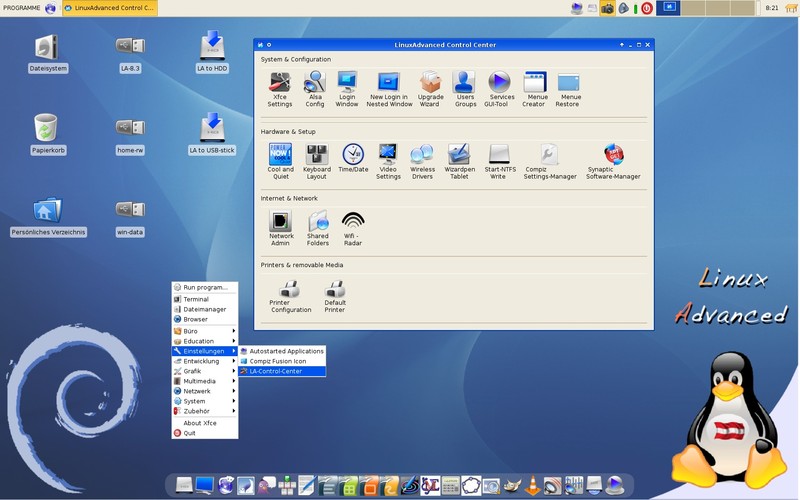Image resolution: width=800 pixels, height=500 pixels.
Task: Expand the Einstellungen submenu
Action: [x=205, y=351]
